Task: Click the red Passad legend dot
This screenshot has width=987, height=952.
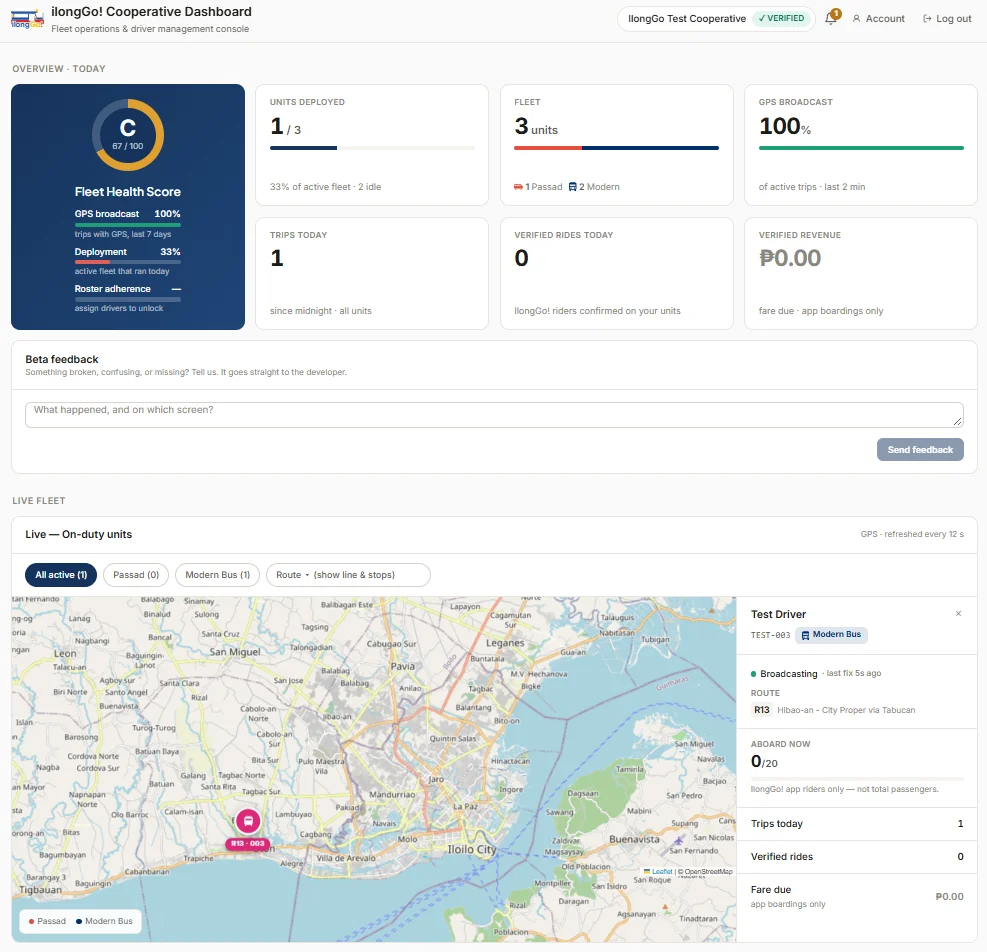Action: [31, 921]
